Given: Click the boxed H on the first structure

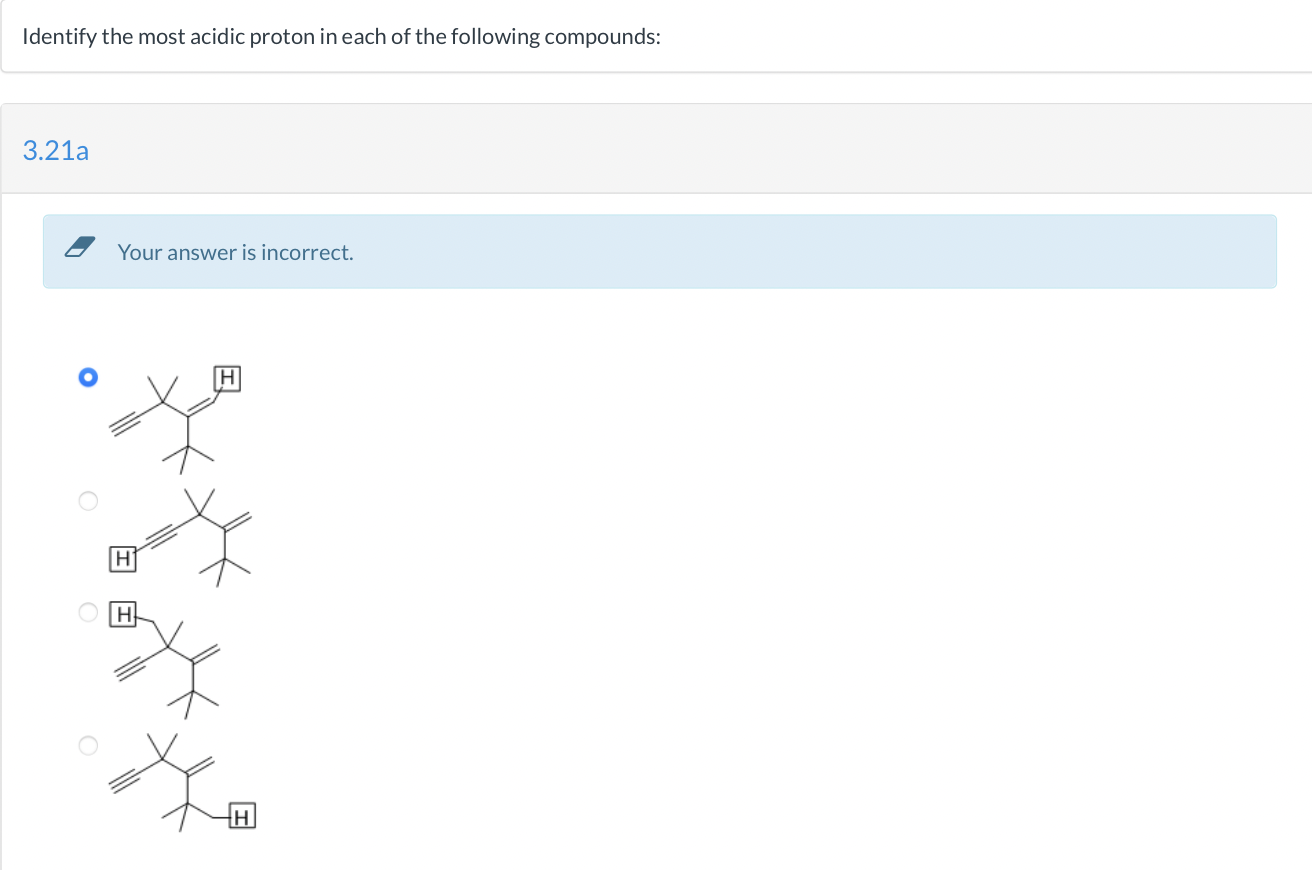Looking at the screenshot, I should coord(227,378).
